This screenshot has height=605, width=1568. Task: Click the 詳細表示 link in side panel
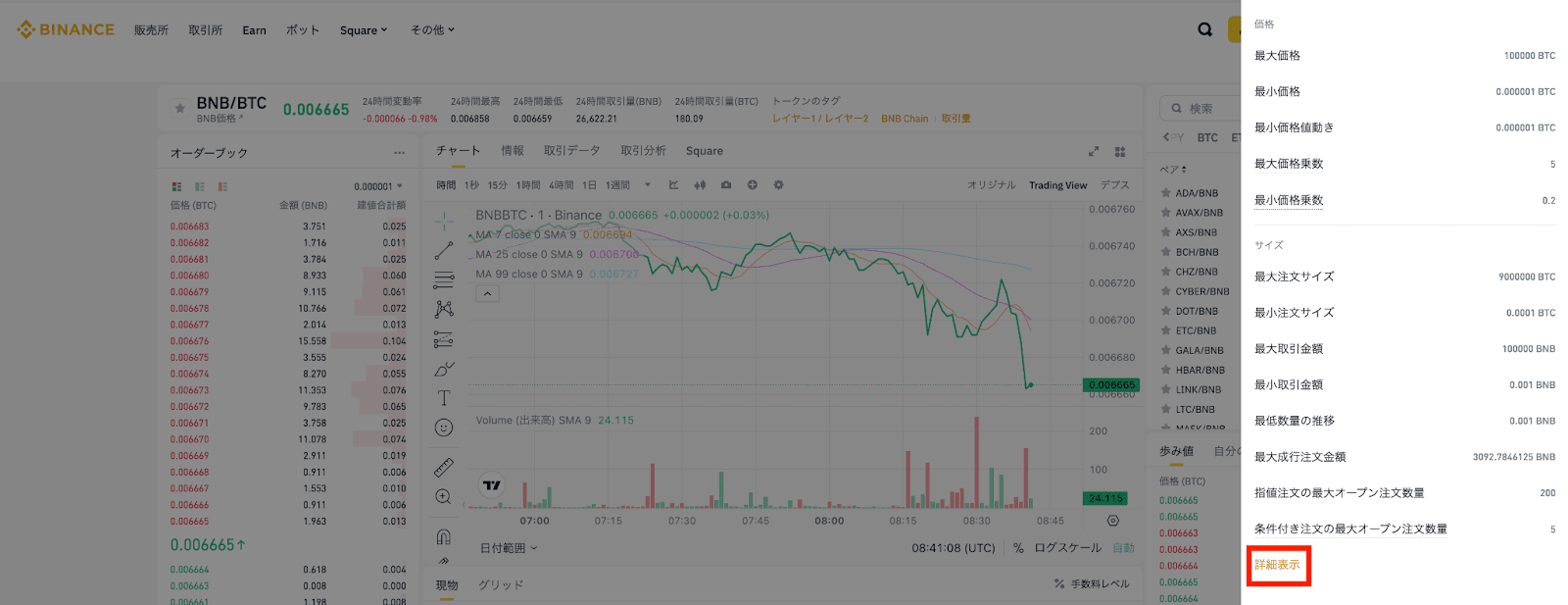[1277, 565]
